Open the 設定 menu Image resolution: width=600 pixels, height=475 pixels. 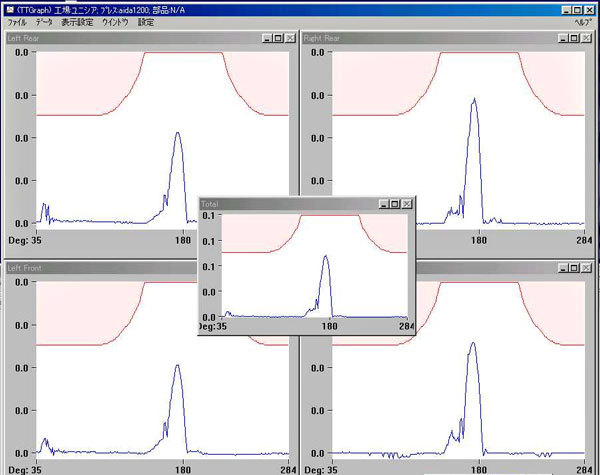tap(146, 21)
